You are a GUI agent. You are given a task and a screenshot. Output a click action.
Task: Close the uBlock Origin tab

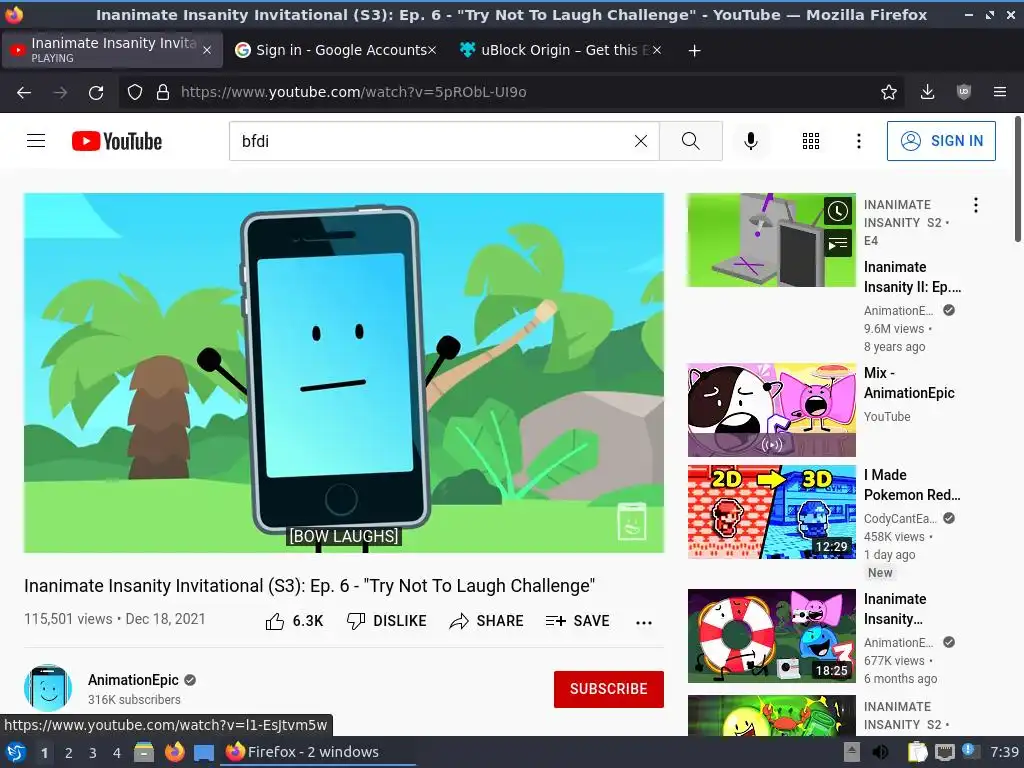[656, 50]
